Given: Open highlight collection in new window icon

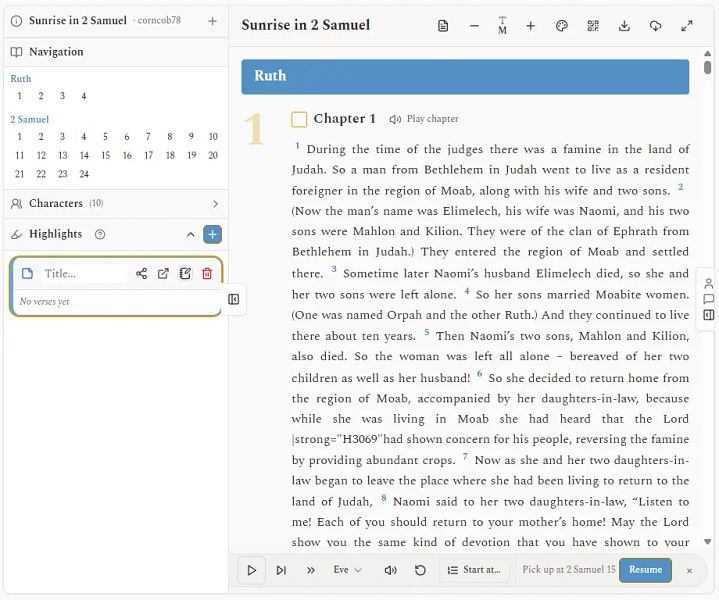Looking at the screenshot, I should pos(163,274).
